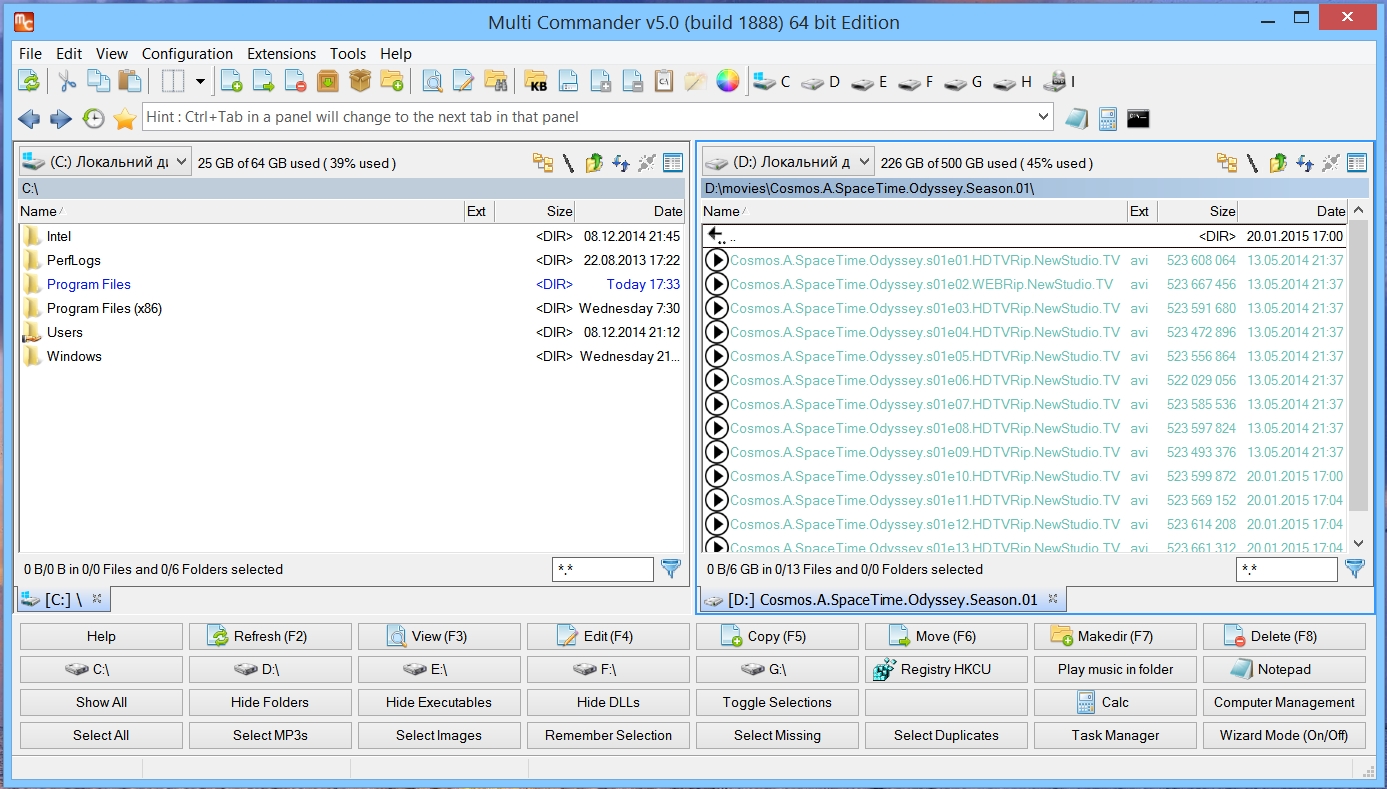Open network drive I in the toolbar
Screen dimensions: 1387x789
[1059, 82]
